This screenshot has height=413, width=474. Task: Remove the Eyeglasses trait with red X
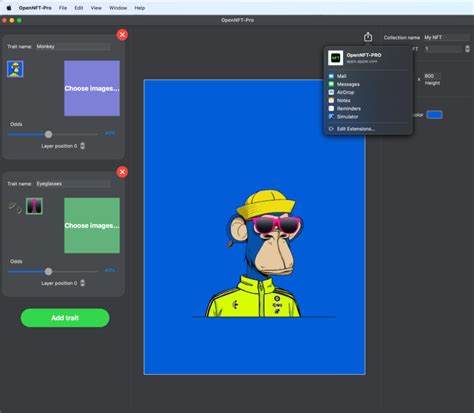click(x=122, y=172)
